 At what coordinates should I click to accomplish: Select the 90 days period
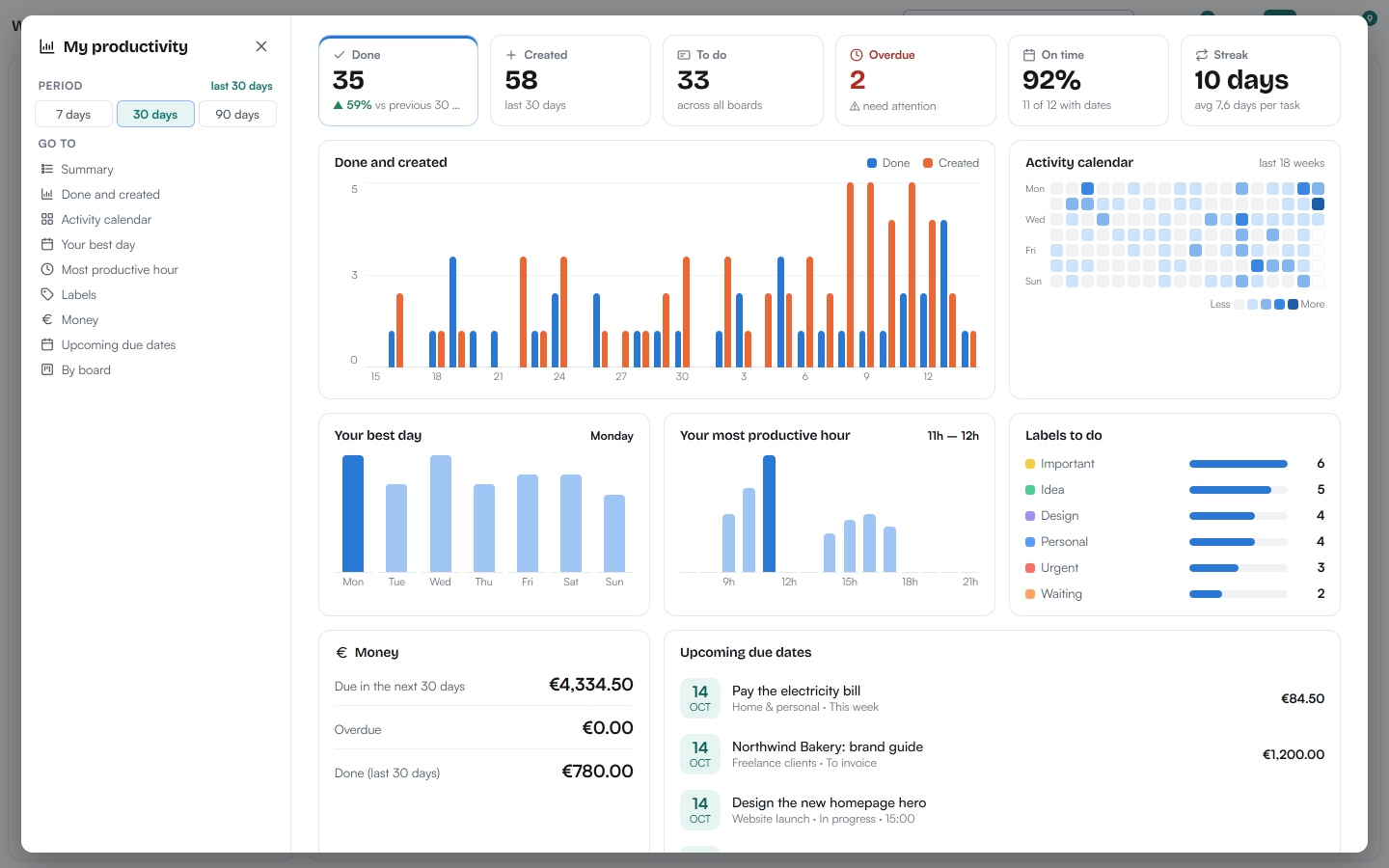(x=237, y=114)
